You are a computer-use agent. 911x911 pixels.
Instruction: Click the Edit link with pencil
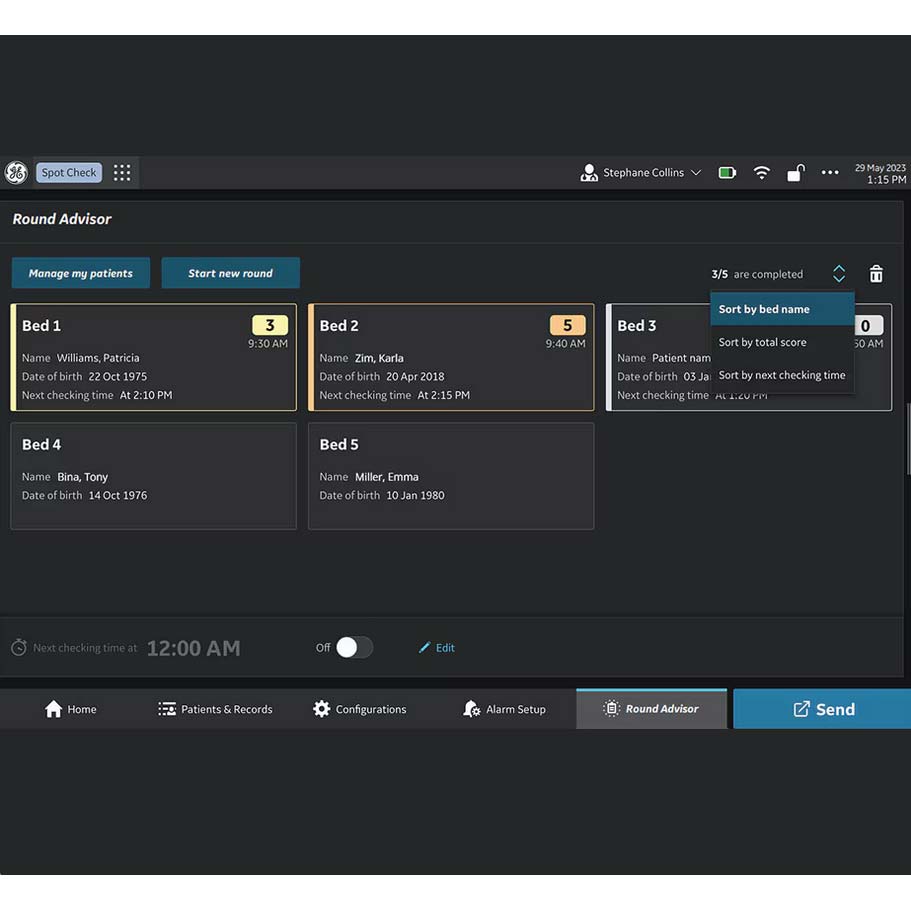437,648
